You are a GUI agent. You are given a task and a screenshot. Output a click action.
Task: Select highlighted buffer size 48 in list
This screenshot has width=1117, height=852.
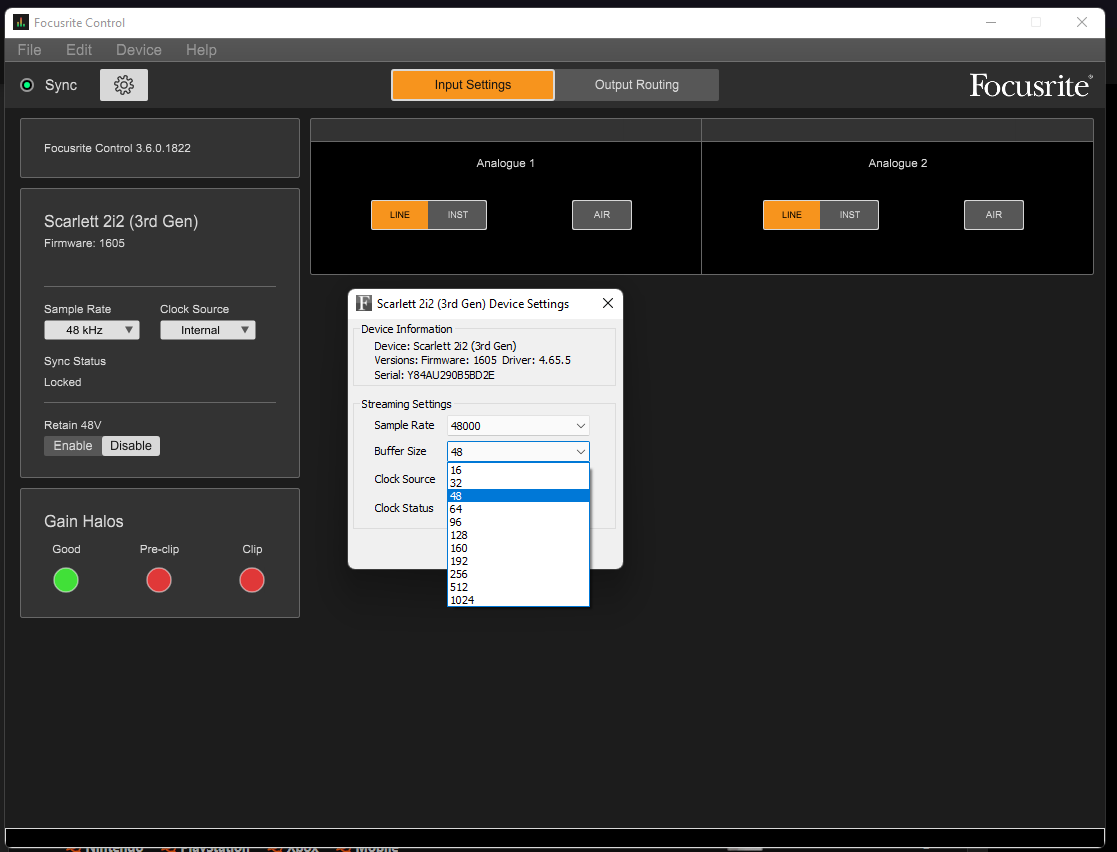[x=518, y=496]
